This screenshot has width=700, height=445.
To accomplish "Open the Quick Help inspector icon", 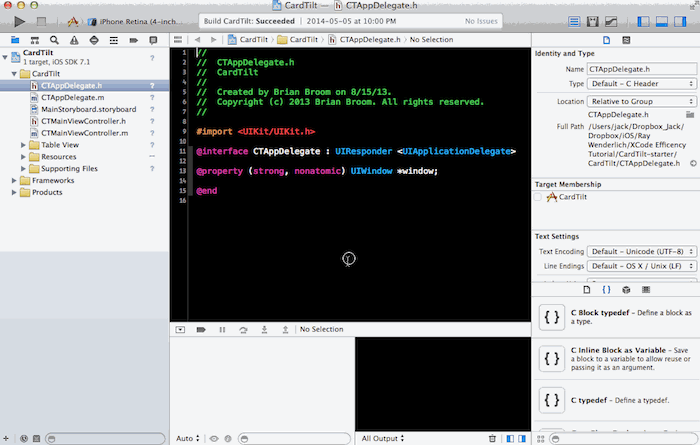I will [x=626, y=40].
